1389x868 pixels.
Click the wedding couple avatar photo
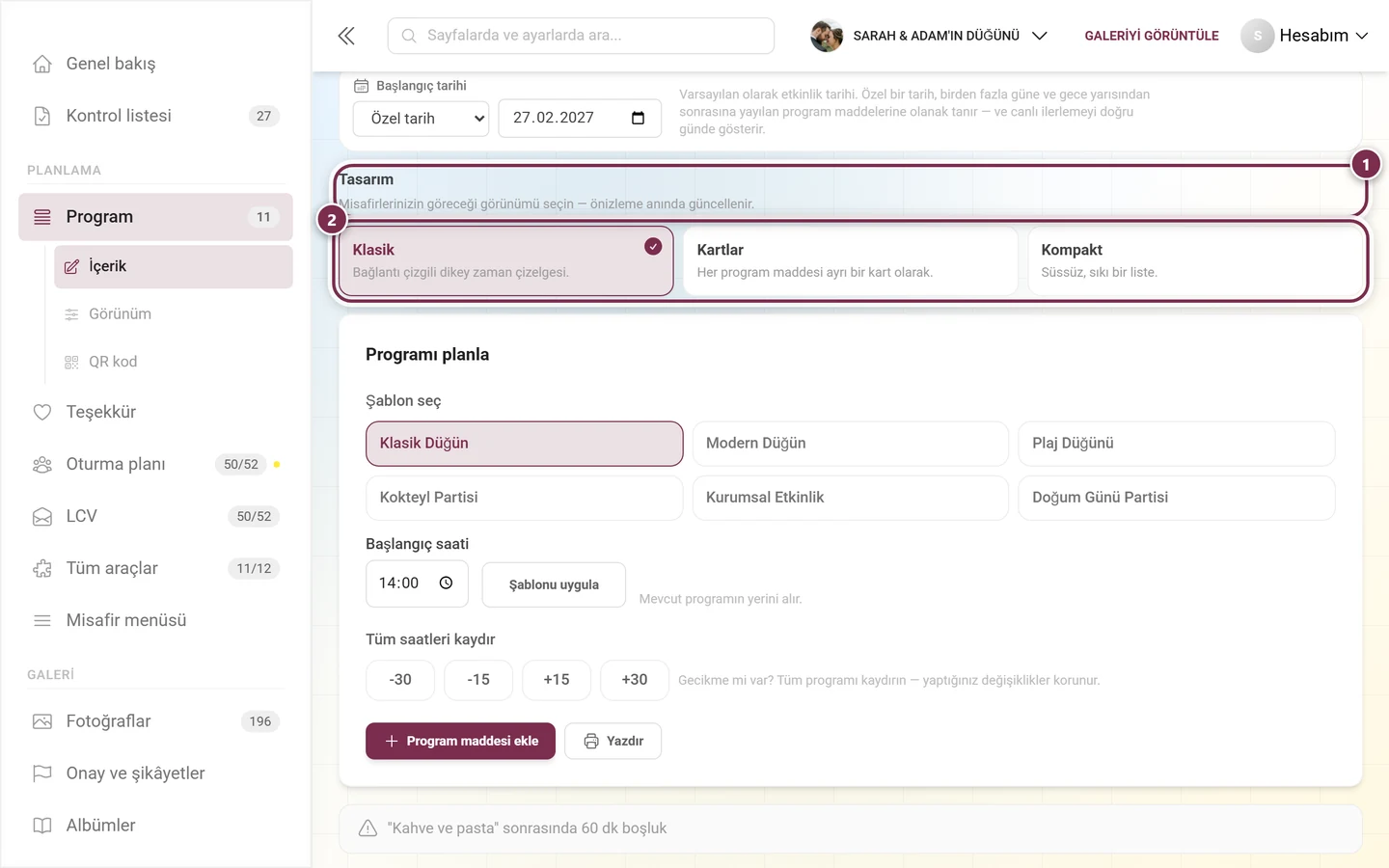tap(827, 36)
